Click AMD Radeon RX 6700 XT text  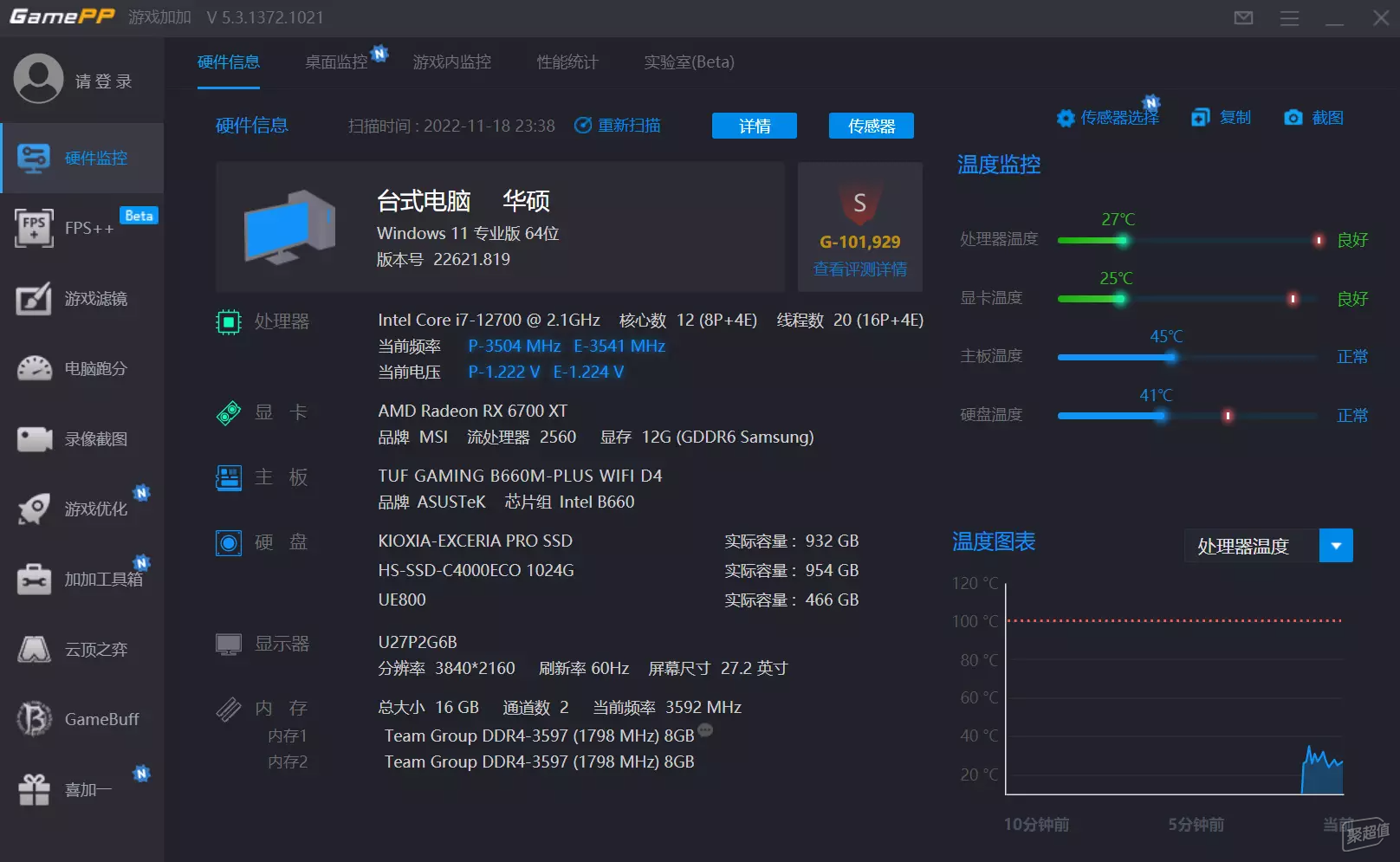(473, 412)
